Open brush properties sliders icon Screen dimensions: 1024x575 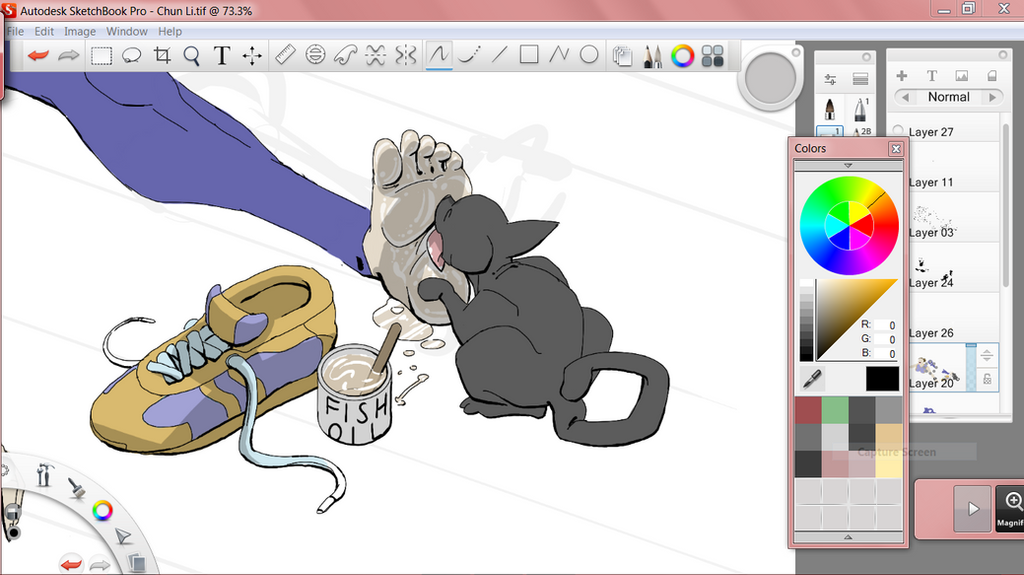(x=830, y=80)
